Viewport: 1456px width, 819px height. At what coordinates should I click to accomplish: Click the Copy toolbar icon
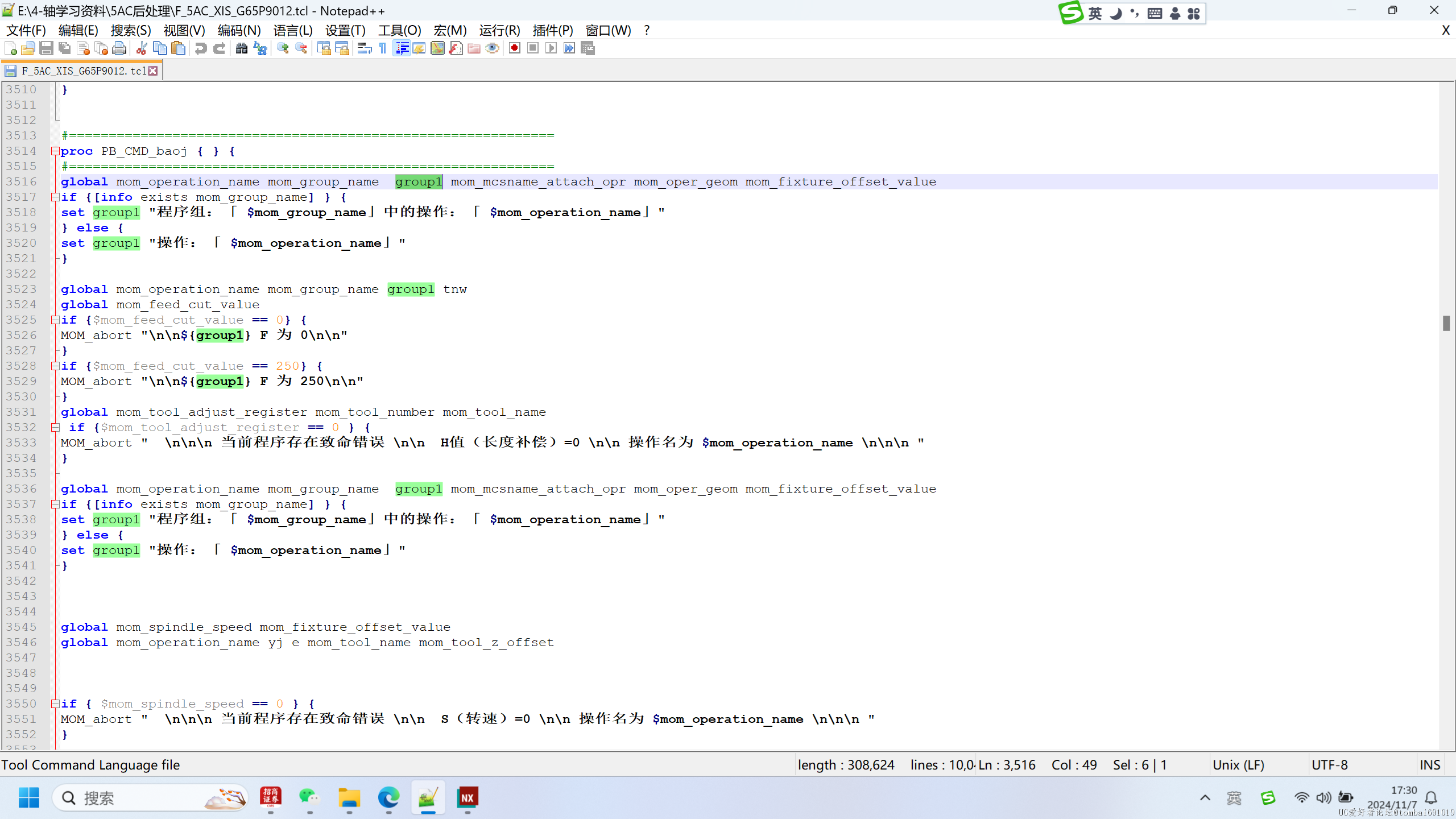(160, 48)
